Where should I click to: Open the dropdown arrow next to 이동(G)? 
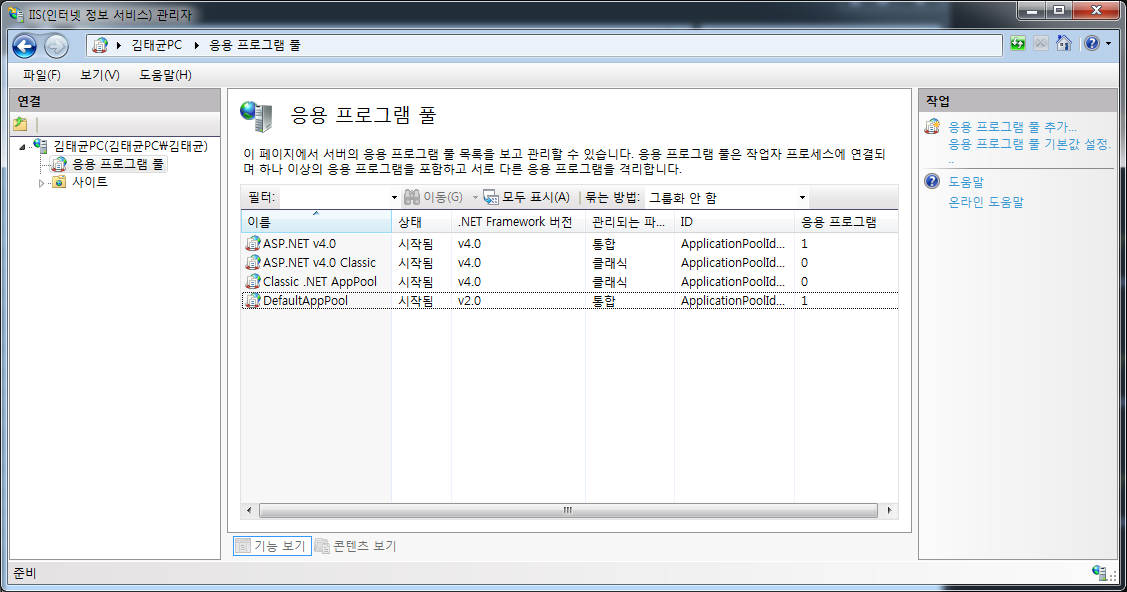(x=475, y=198)
